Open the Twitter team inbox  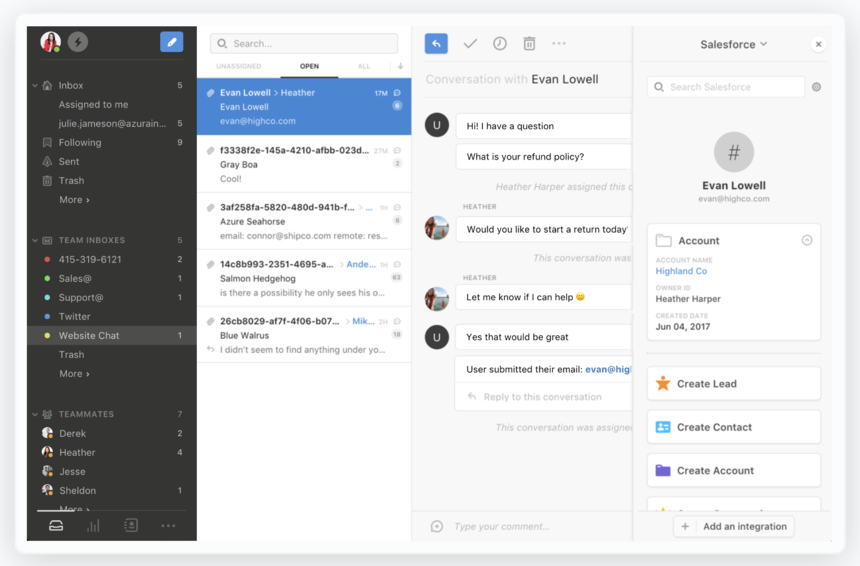(x=112, y=316)
